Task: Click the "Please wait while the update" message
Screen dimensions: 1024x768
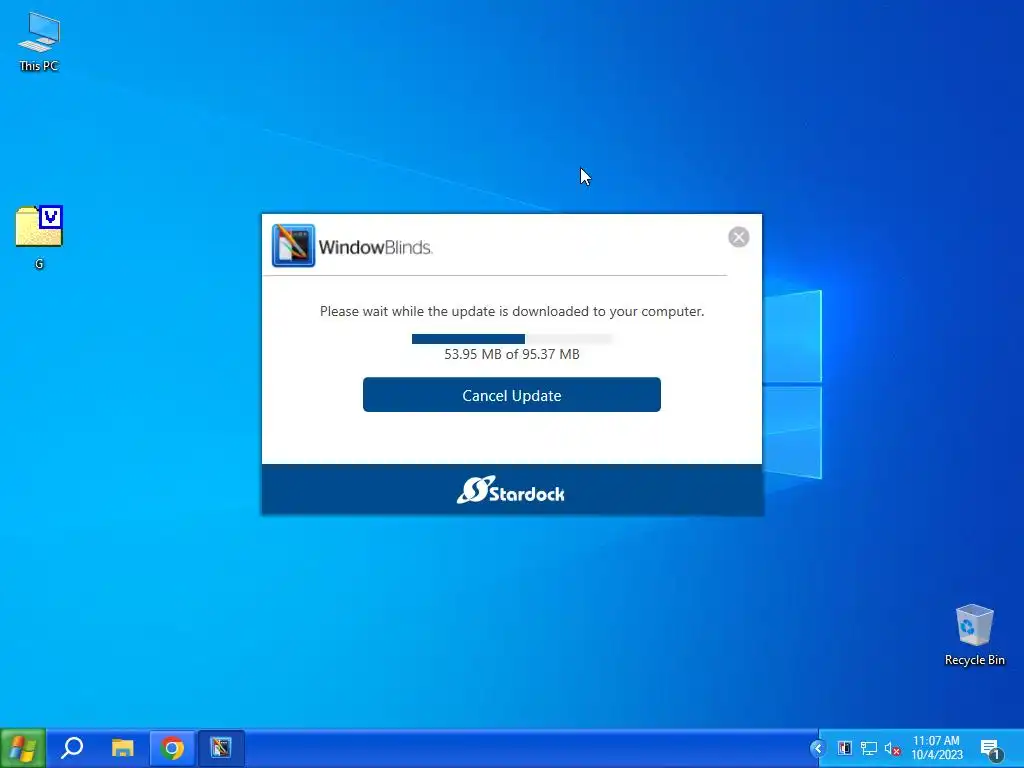Action: pos(511,312)
